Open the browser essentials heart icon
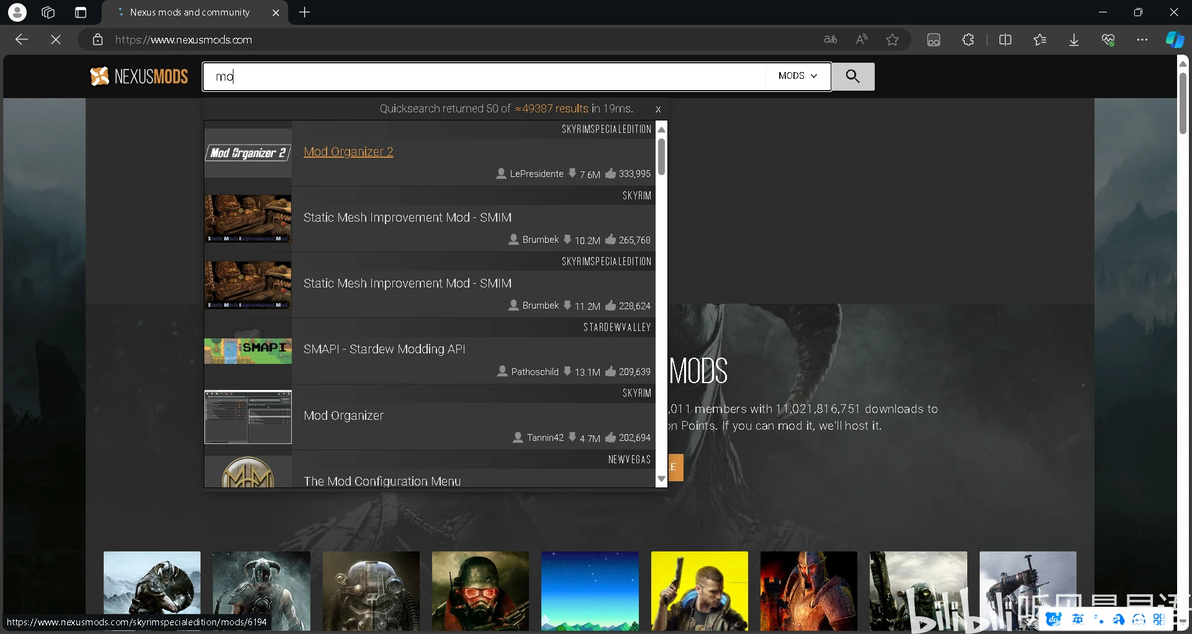This screenshot has height=634, width=1192. pyautogui.click(x=1108, y=40)
